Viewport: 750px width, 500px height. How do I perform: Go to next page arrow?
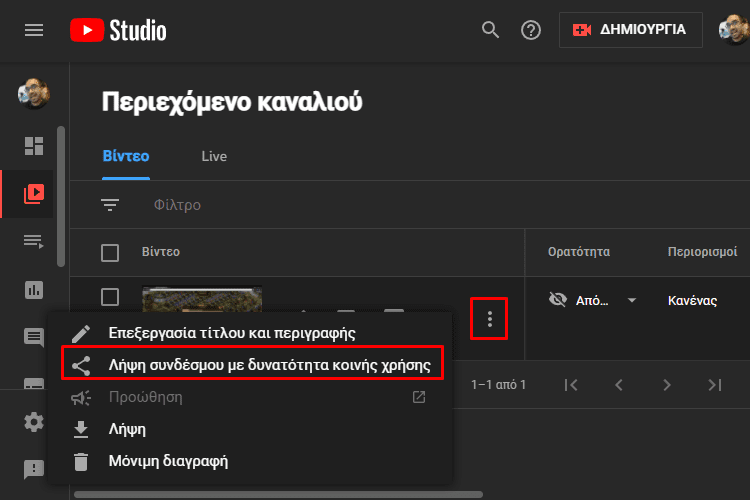click(667, 385)
